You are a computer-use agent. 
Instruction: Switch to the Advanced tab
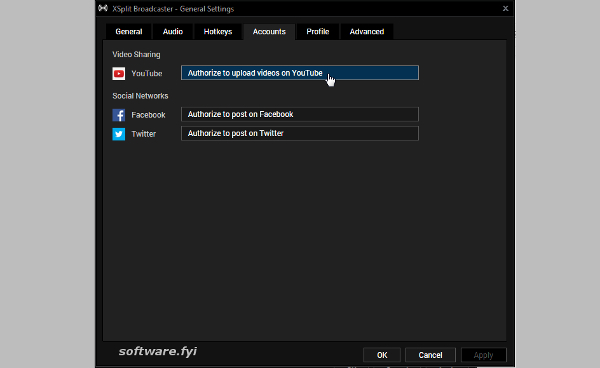(x=367, y=32)
